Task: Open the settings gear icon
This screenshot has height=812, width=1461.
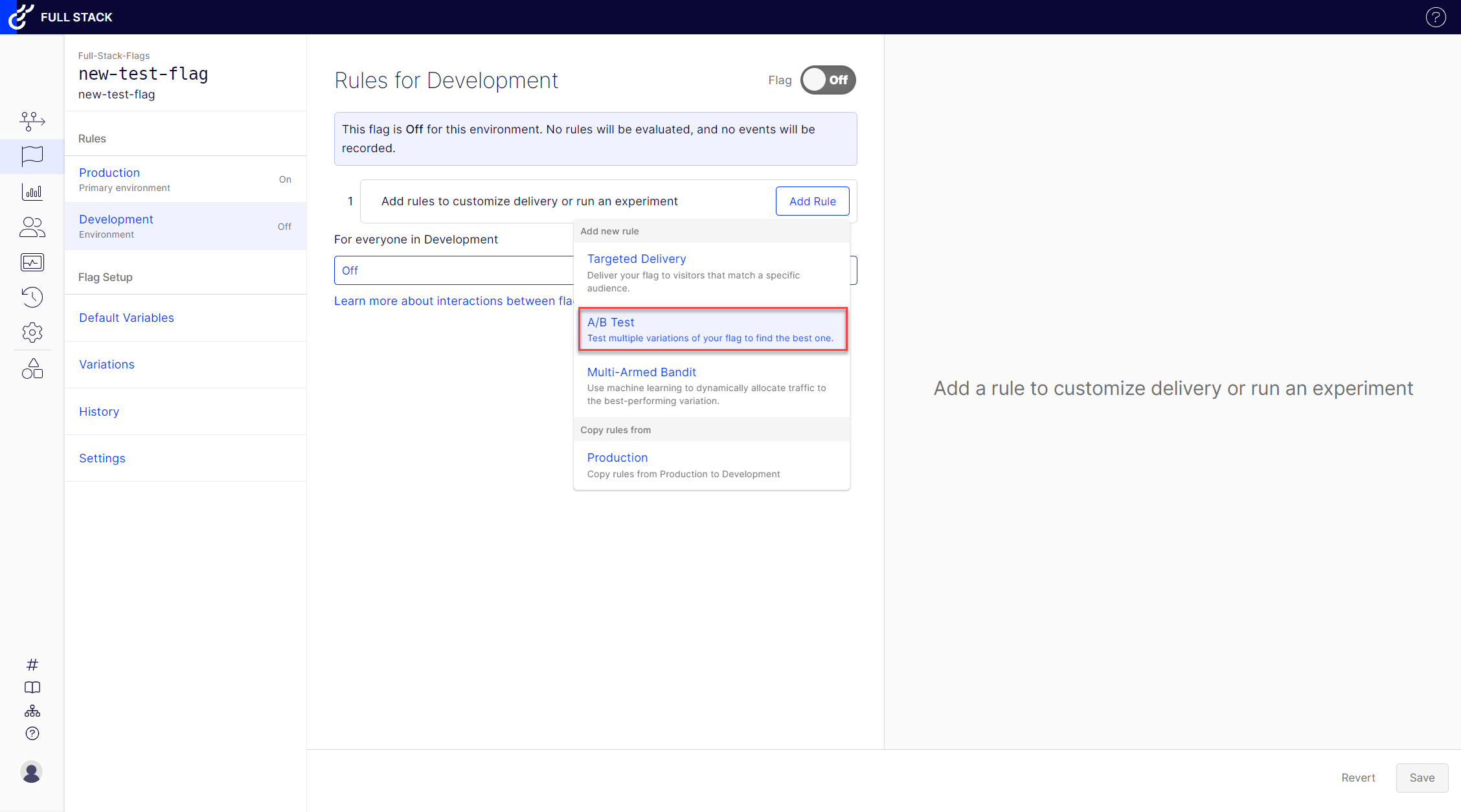Action: (x=32, y=332)
